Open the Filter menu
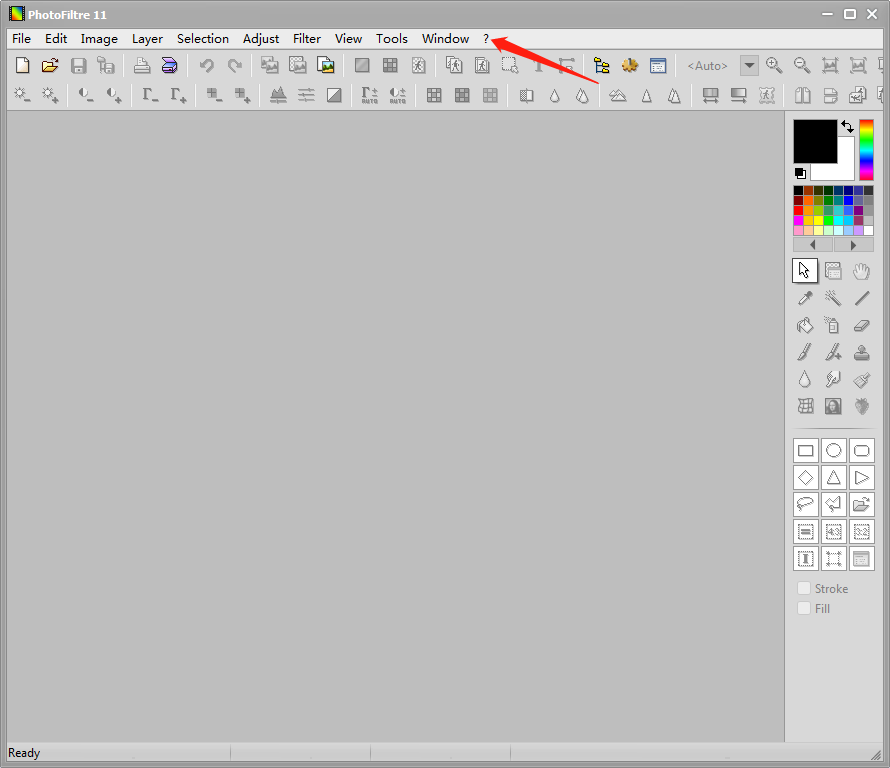 pyautogui.click(x=307, y=39)
